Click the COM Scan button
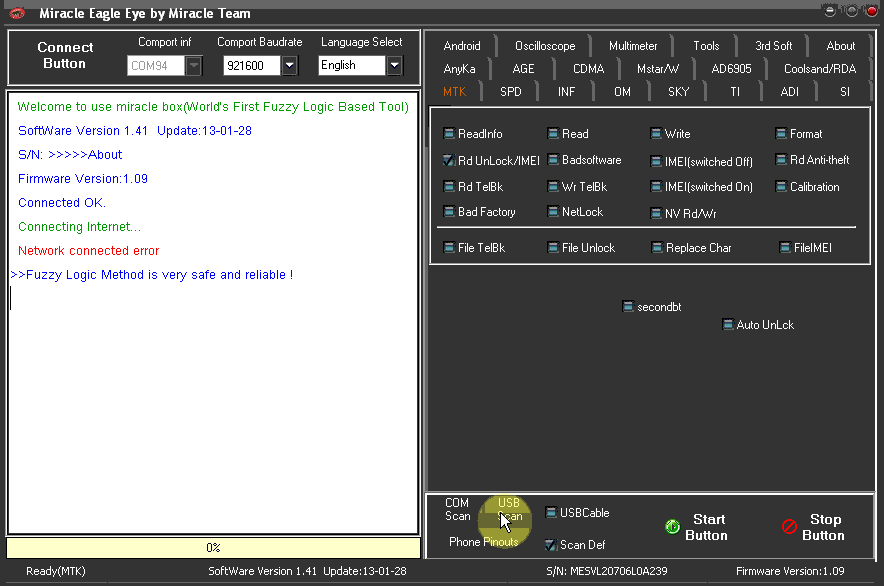 point(457,509)
